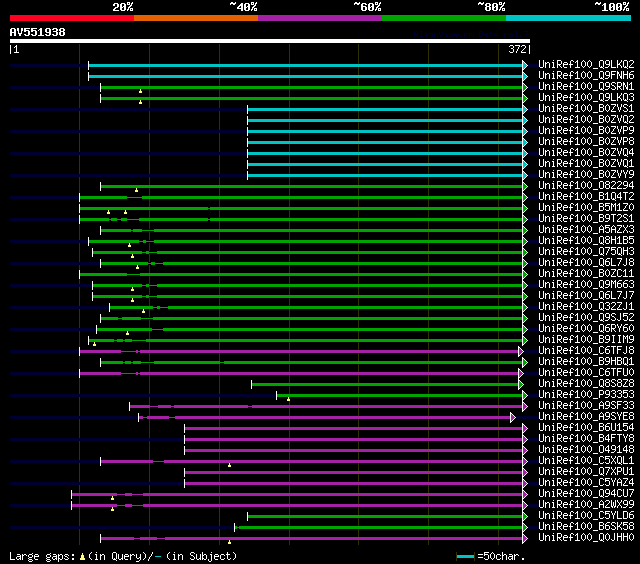
Task: Click the UniRef100_Q6RY60 label
Action: pyautogui.click(x=586, y=329)
